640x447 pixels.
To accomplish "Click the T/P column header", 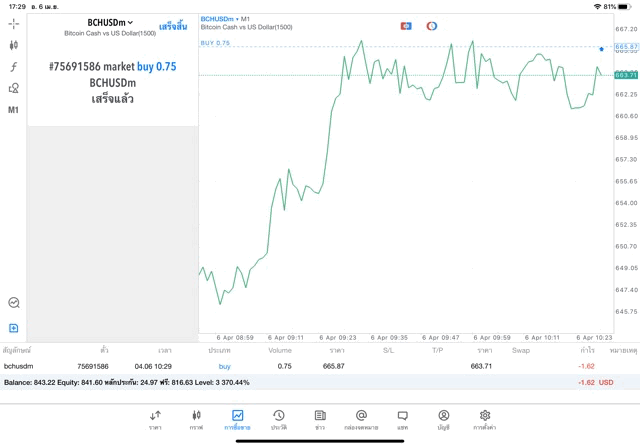I will click(x=438, y=350).
